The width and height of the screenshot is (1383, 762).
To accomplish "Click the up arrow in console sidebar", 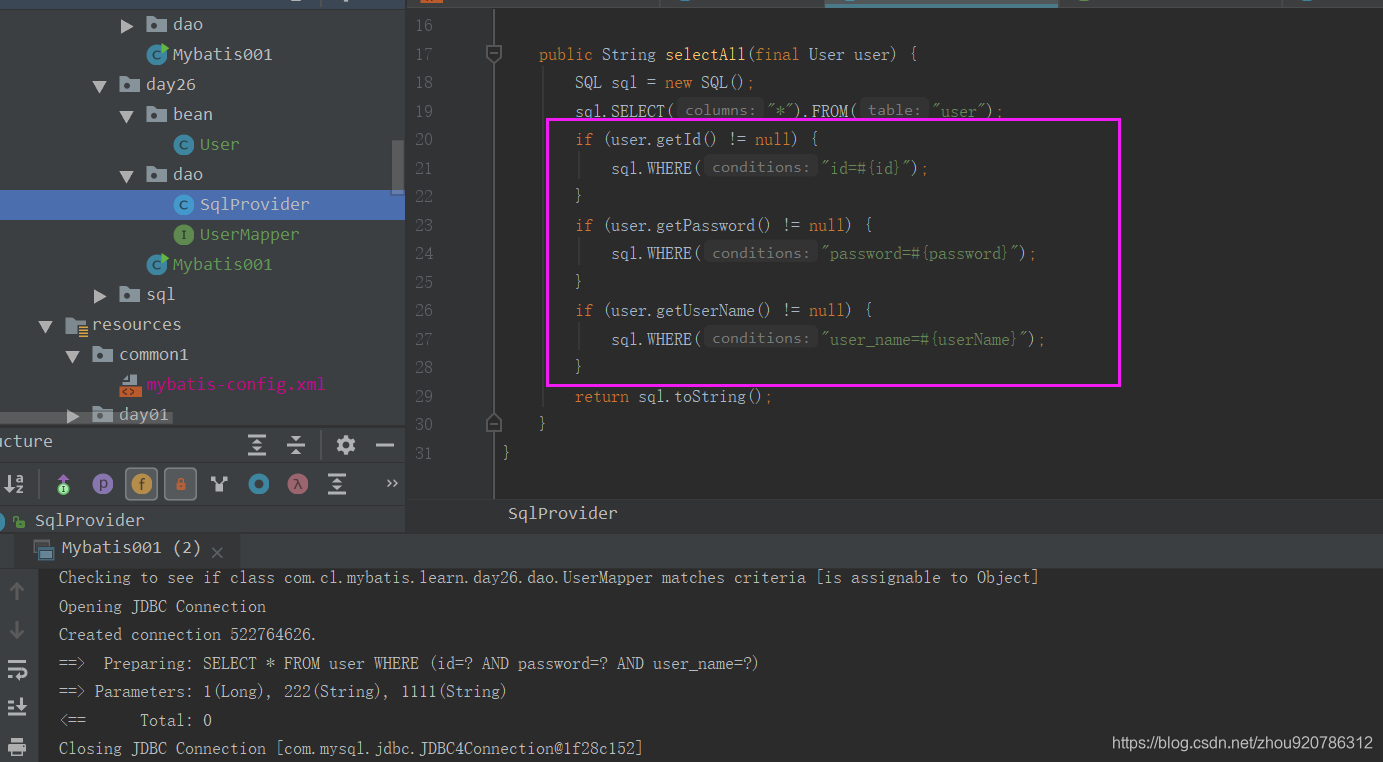I will 17,591.
